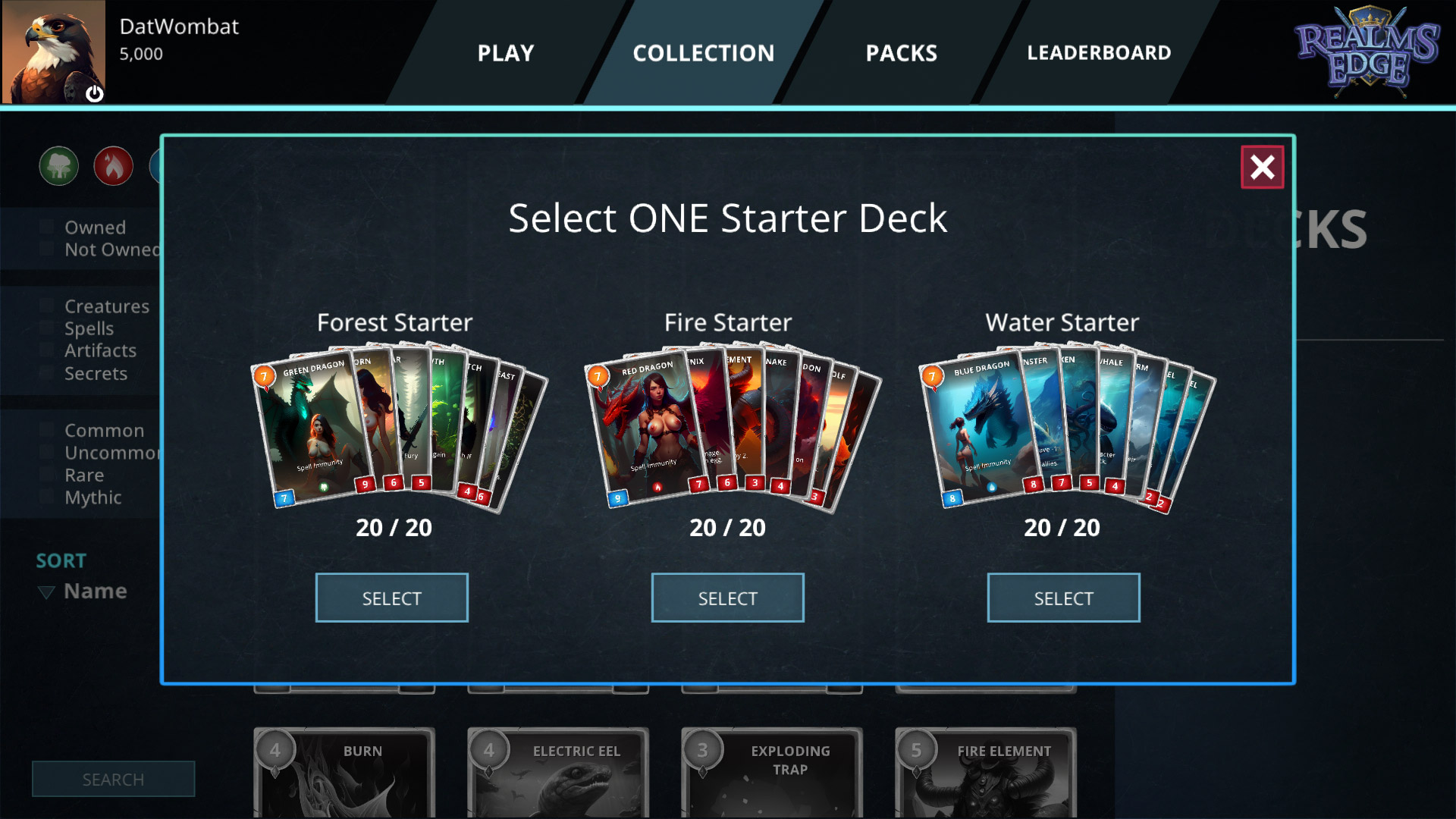Check the Mythic rarity filter
This screenshot has height=819, width=1456.
(47, 497)
